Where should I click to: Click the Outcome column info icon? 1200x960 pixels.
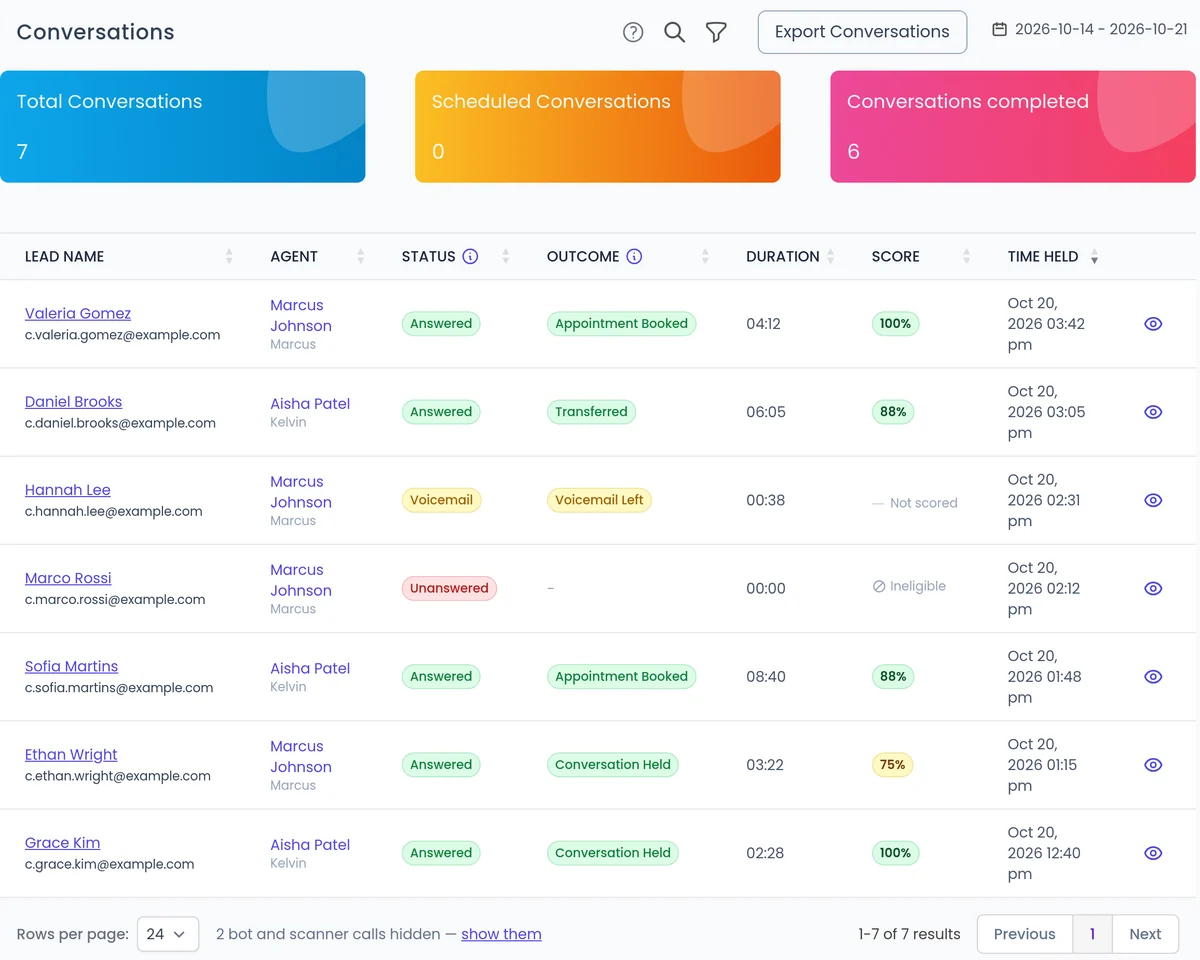tap(634, 256)
